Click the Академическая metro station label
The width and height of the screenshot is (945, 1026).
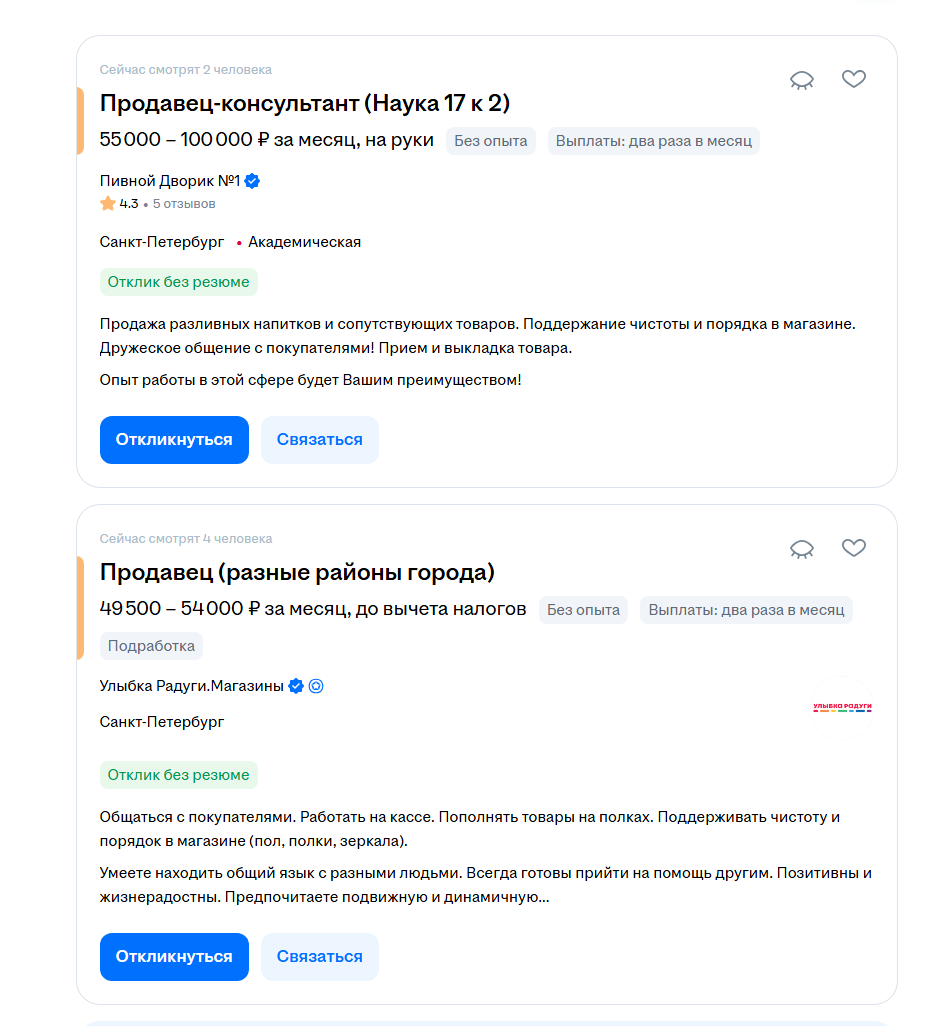tap(304, 242)
